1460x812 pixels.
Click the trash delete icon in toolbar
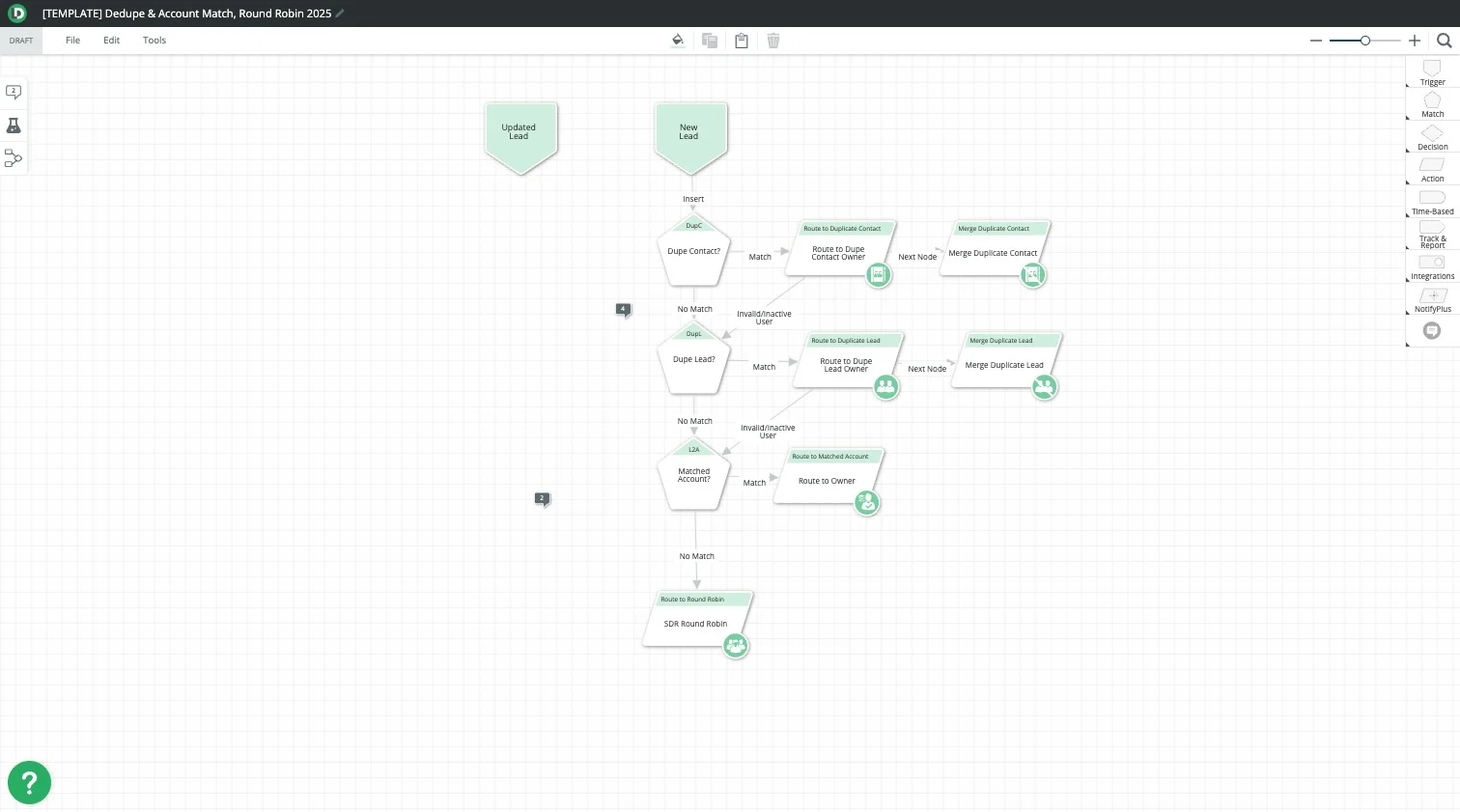(x=773, y=41)
